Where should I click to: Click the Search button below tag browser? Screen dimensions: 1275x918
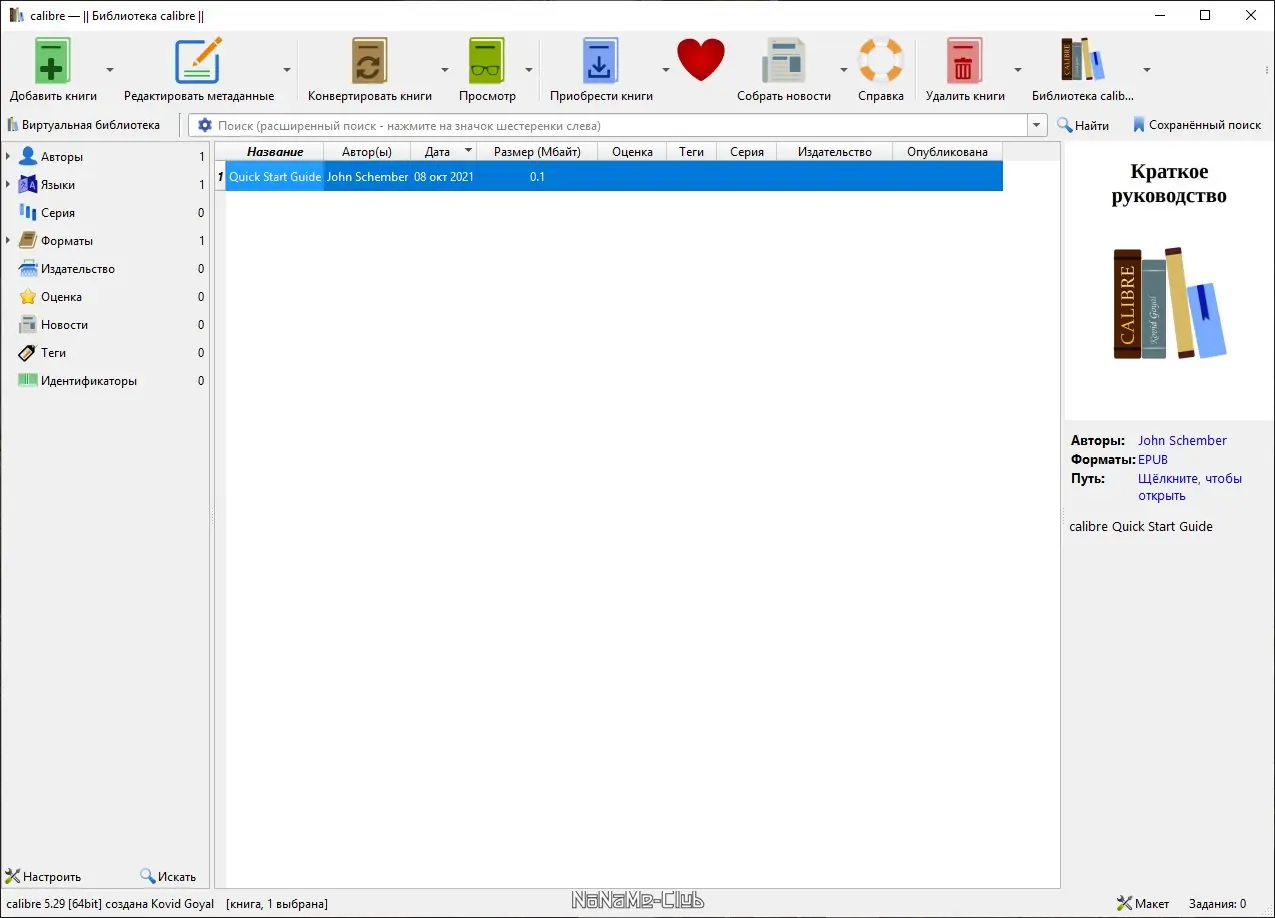coord(168,877)
